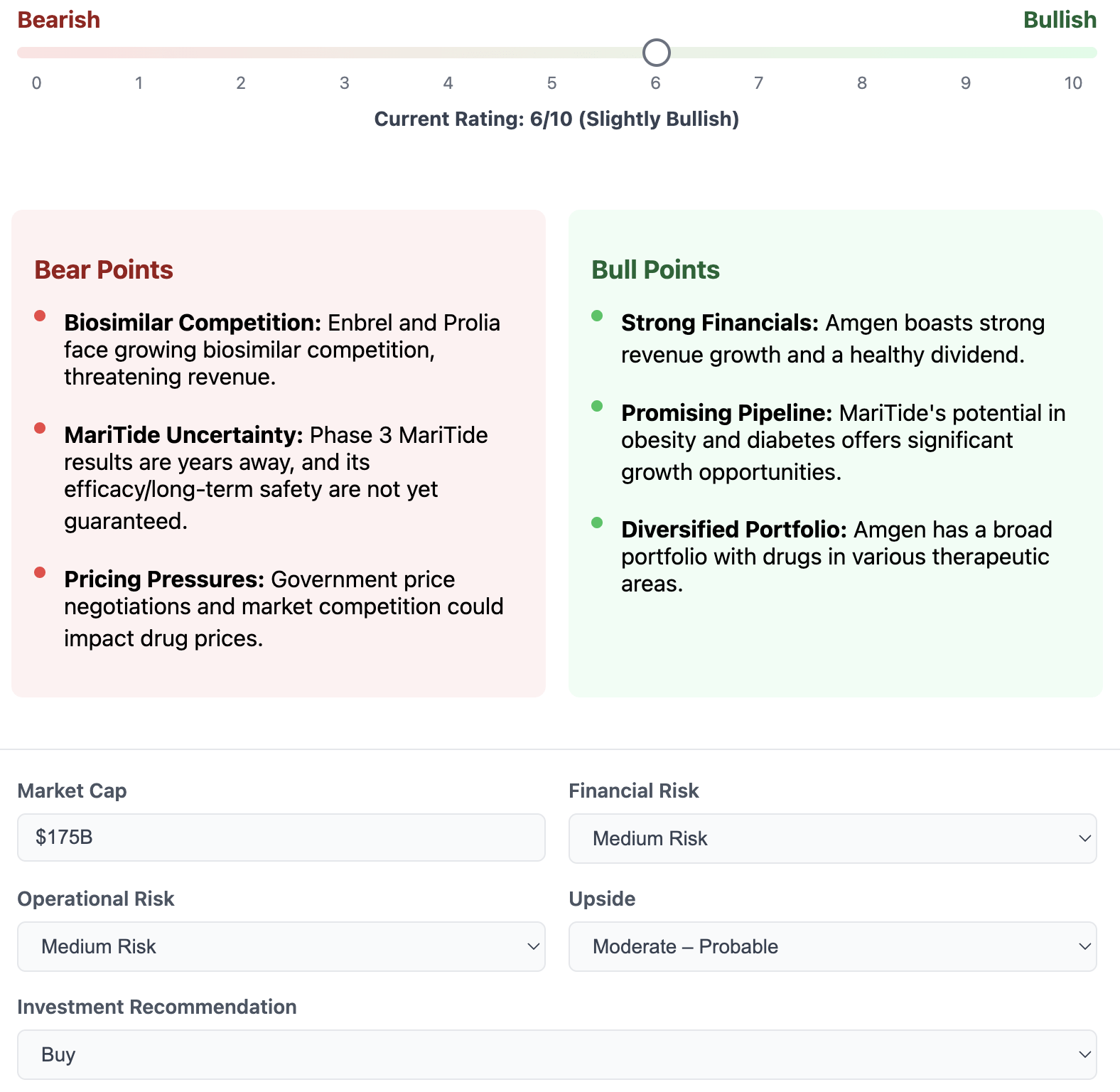
Task: Select 0 on the rating scale
Action: [x=37, y=83]
